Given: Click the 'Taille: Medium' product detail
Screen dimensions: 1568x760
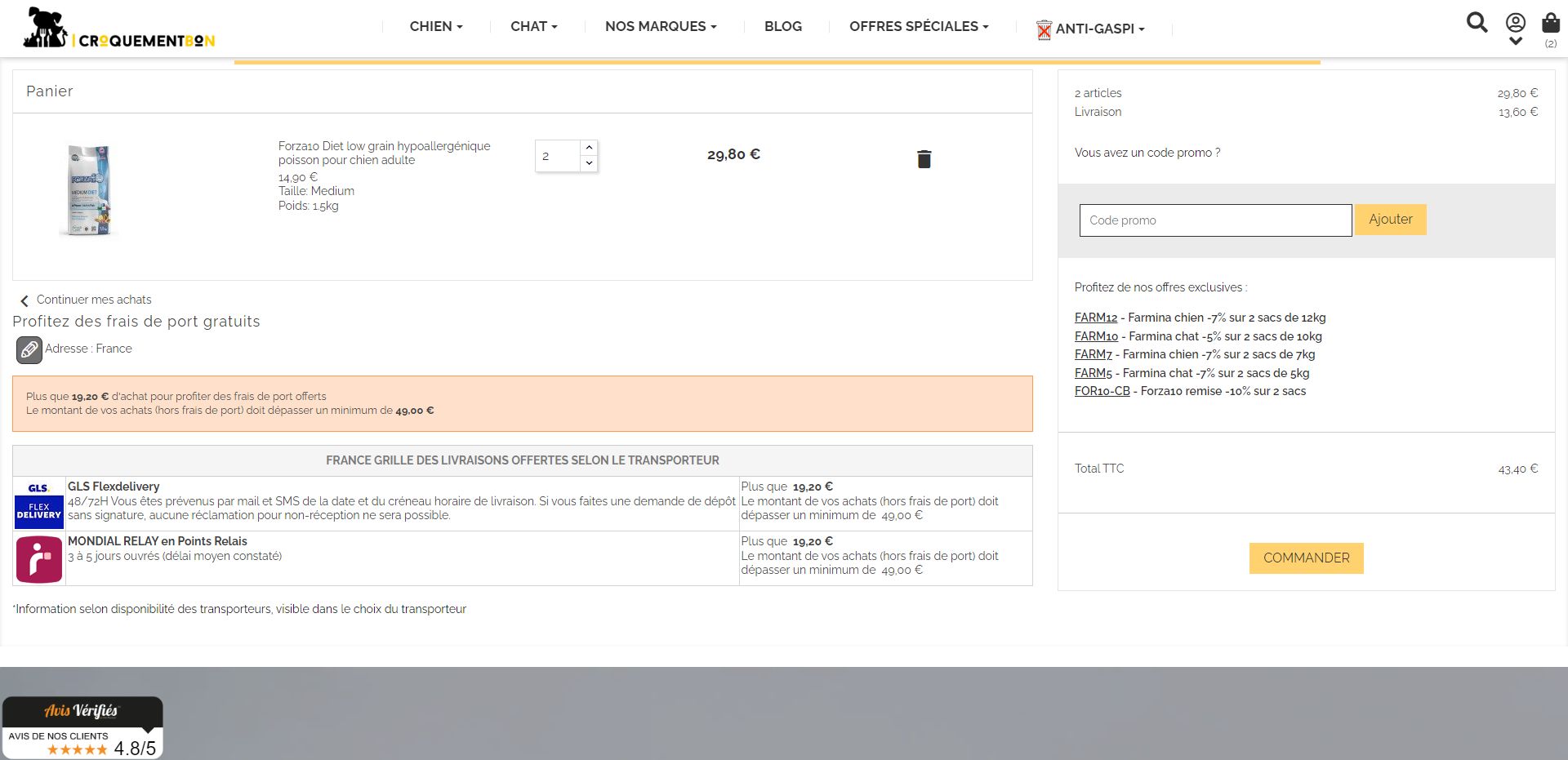Looking at the screenshot, I should 316,191.
